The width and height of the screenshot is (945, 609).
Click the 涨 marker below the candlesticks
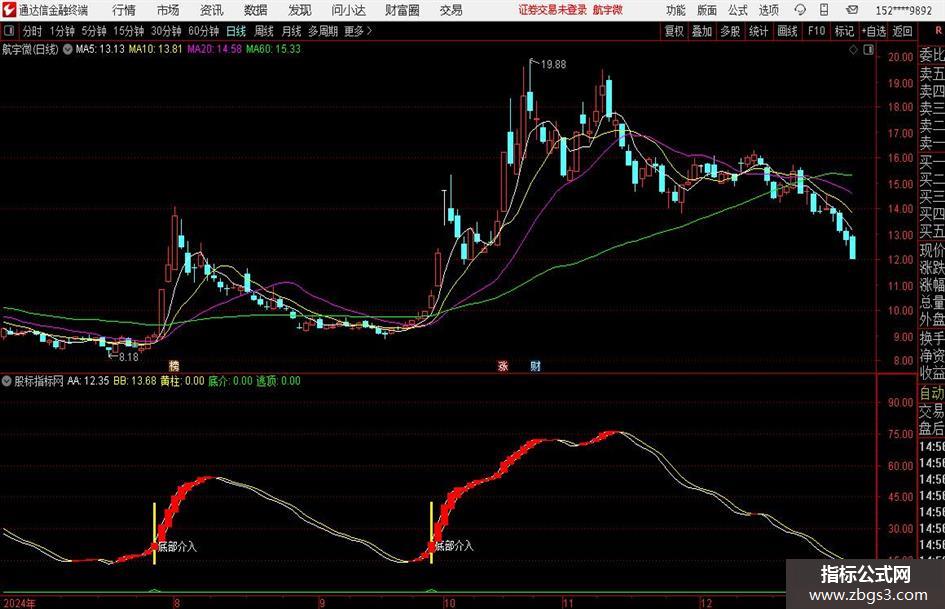coord(503,365)
